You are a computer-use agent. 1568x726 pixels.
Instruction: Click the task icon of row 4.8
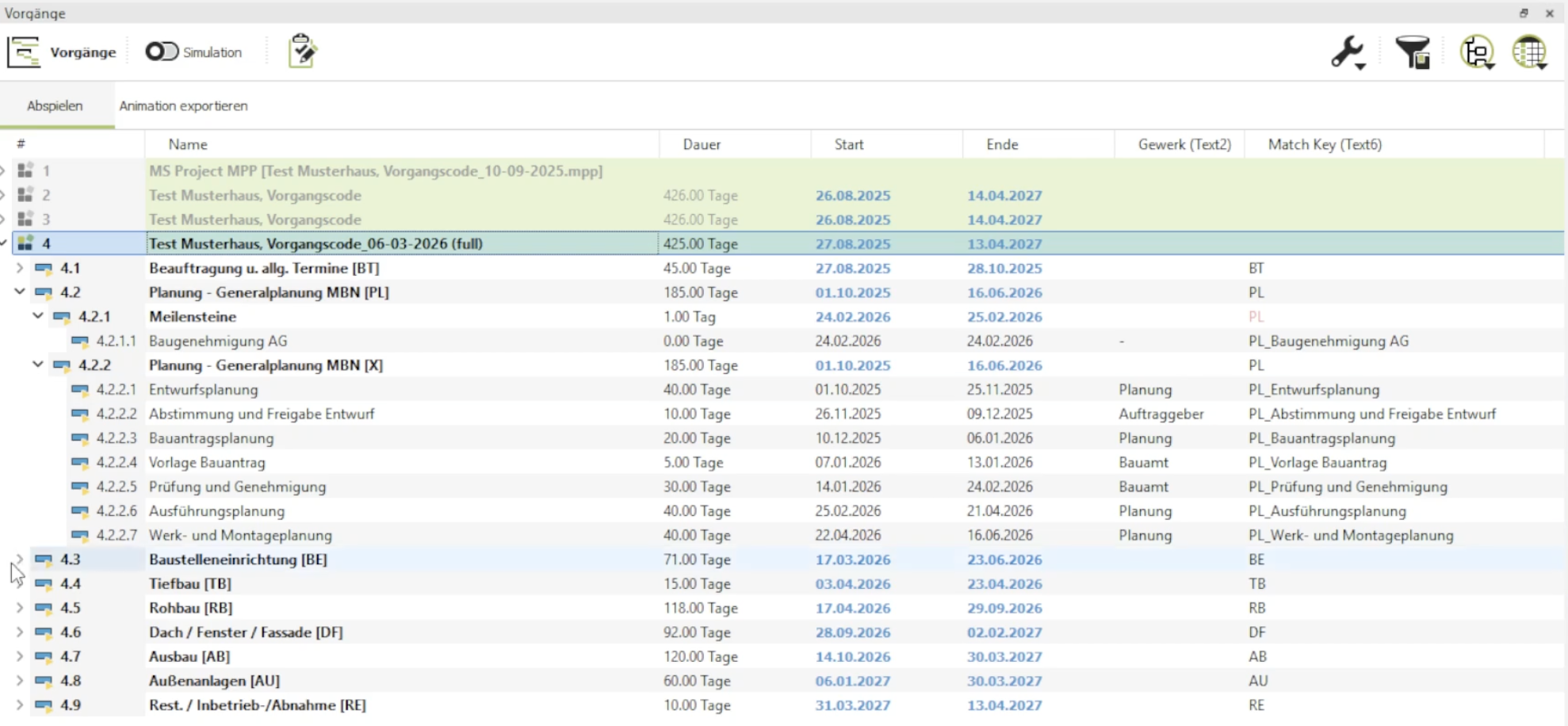click(x=44, y=681)
